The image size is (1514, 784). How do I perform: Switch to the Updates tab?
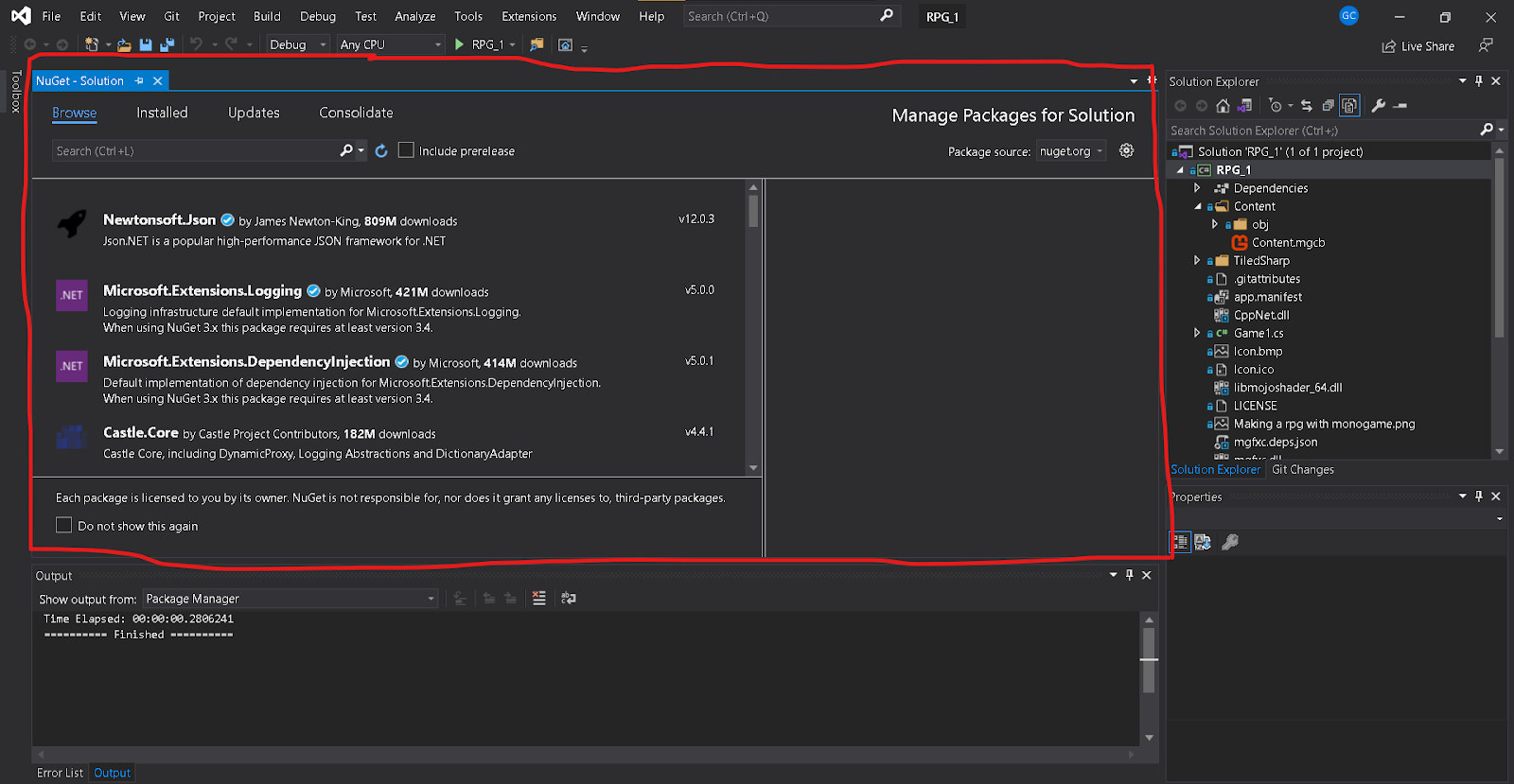tap(254, 113)
